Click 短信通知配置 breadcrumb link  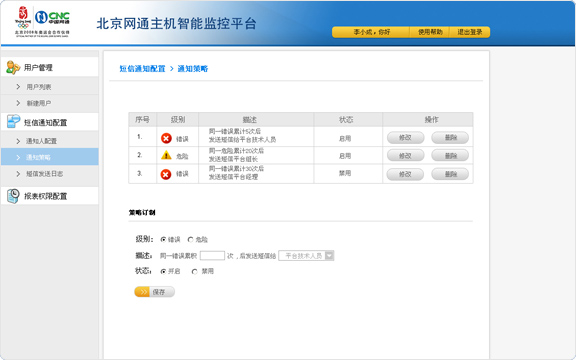click(x=142, y=69)
